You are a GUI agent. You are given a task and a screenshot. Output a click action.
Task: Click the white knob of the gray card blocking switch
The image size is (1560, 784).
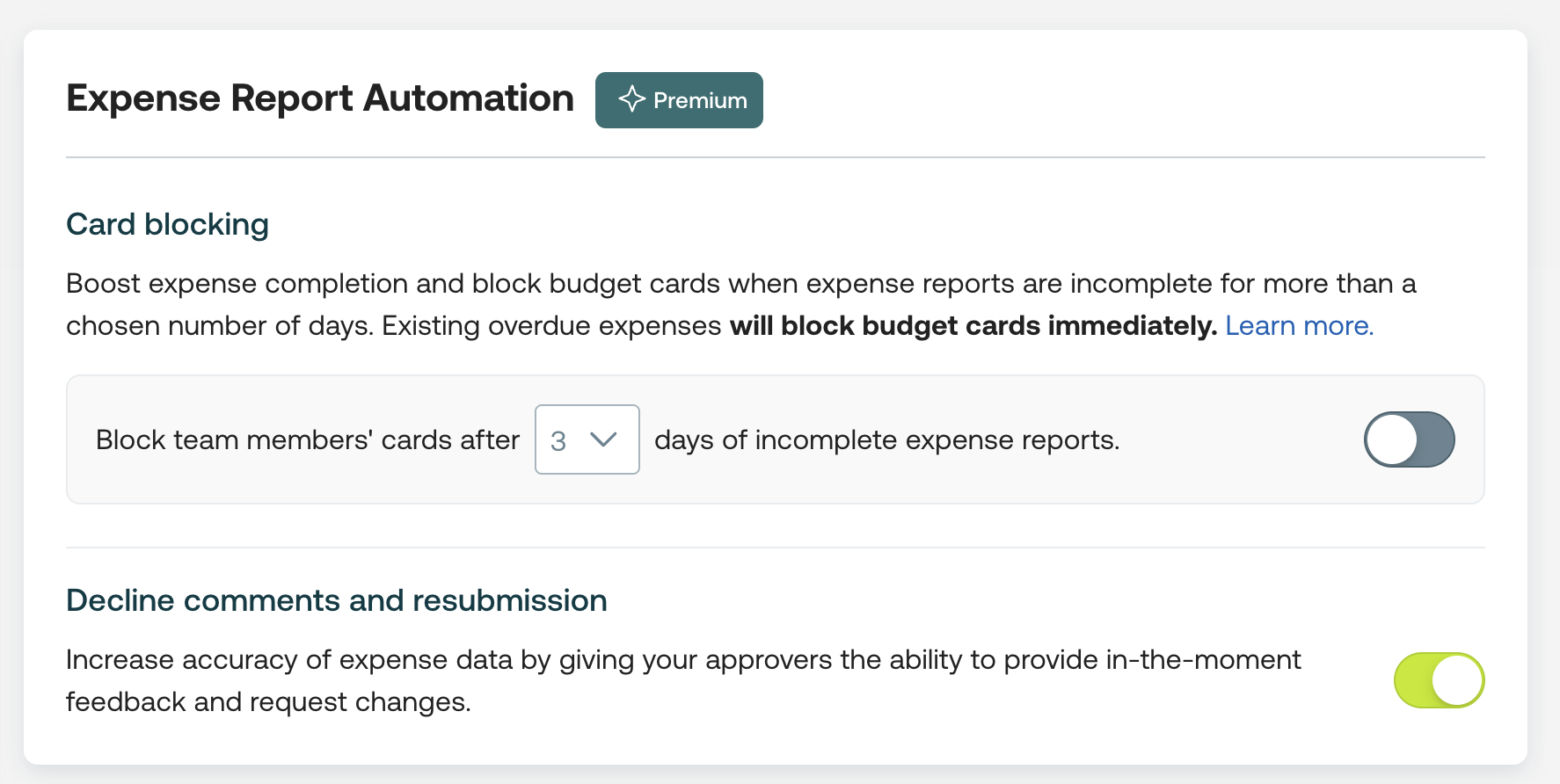pos(1392,439)
